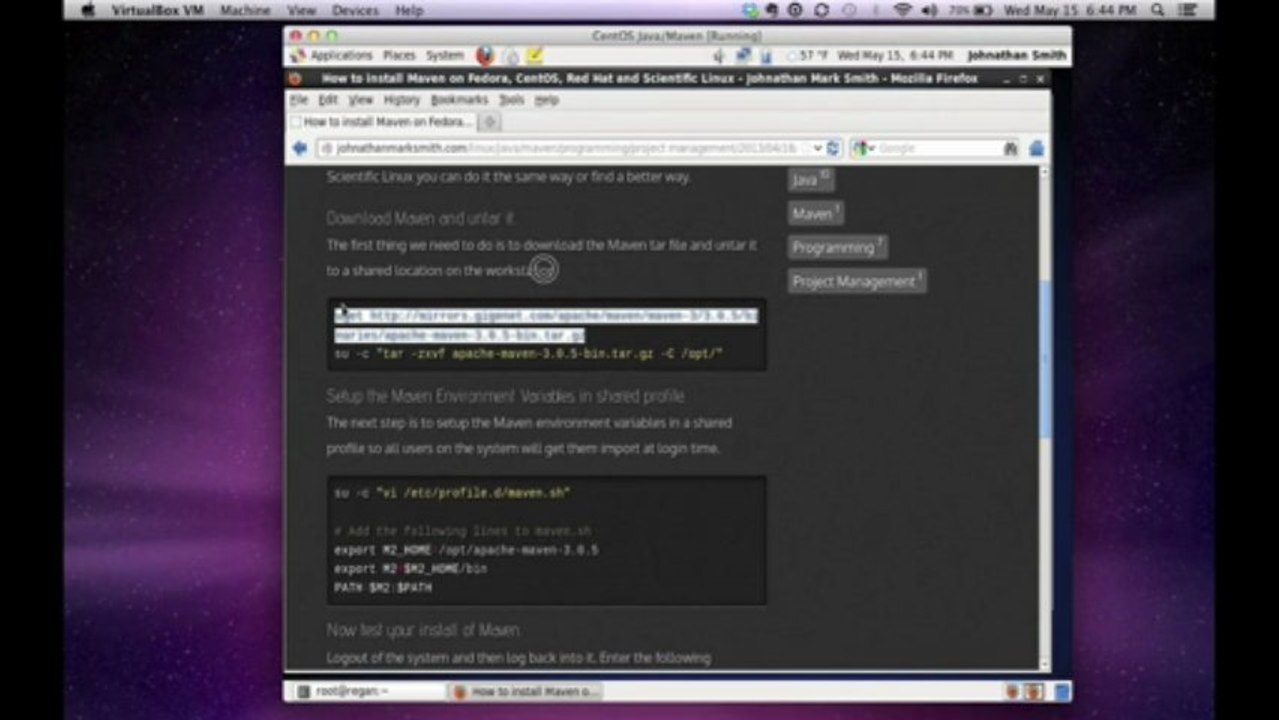
Task: Open Spotlight search magnifier
Action: click(x=1157, y=10)
